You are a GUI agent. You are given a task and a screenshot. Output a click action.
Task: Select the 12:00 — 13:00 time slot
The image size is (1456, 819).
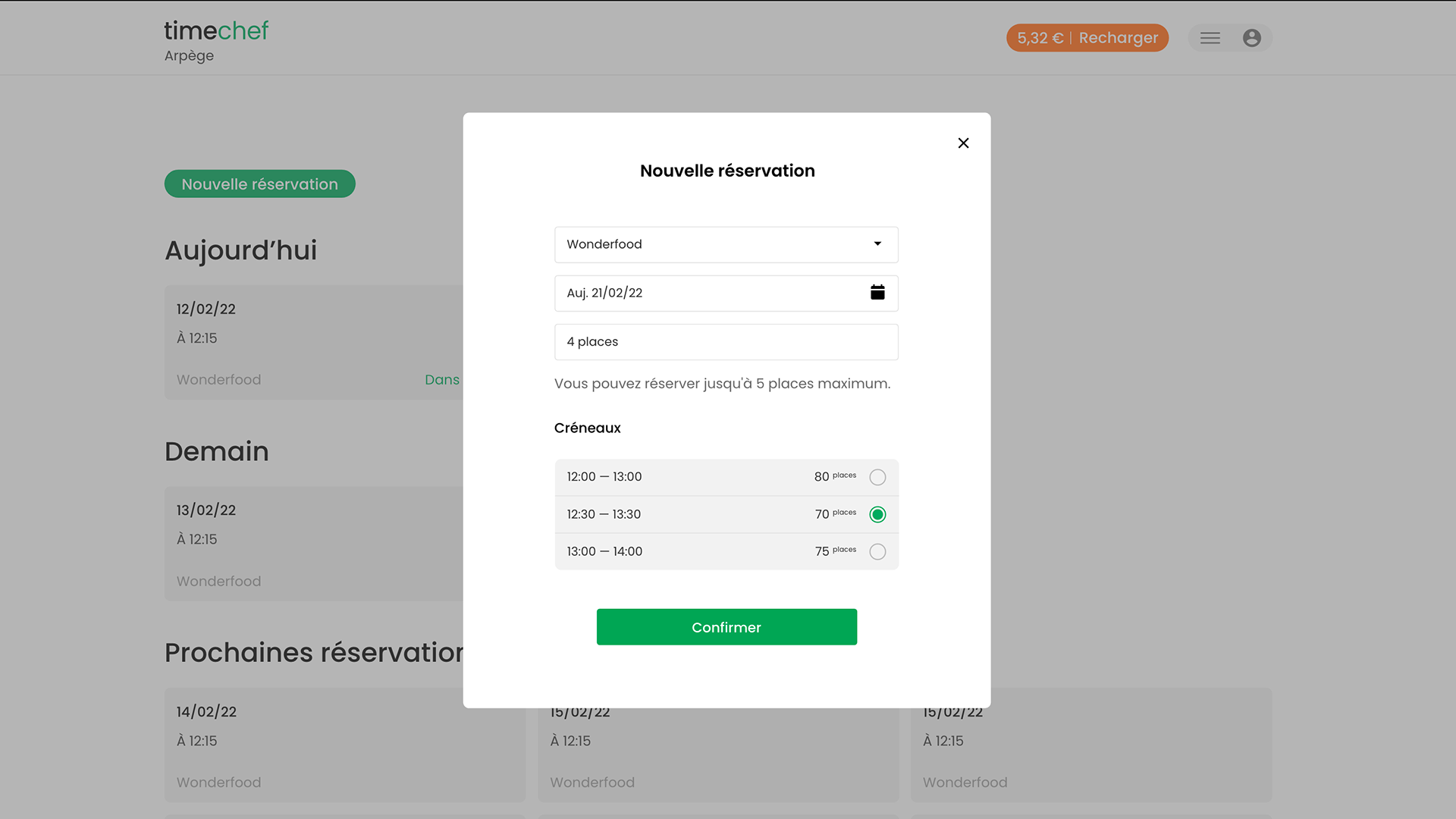tap(877, 477)
